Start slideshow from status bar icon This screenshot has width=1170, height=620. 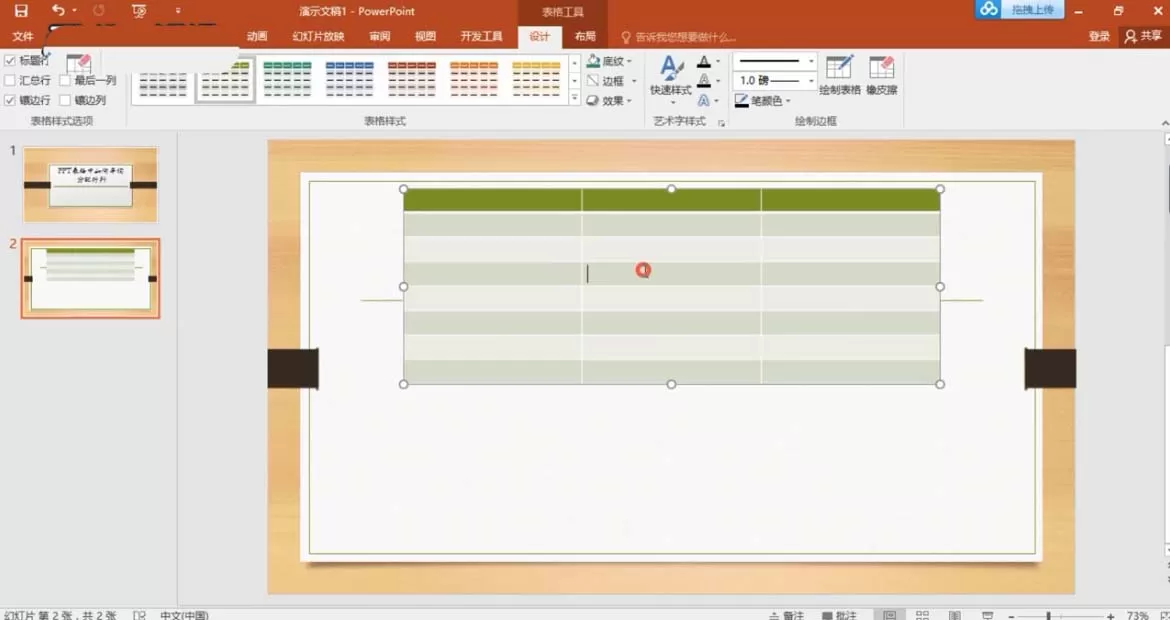point(988,616)
